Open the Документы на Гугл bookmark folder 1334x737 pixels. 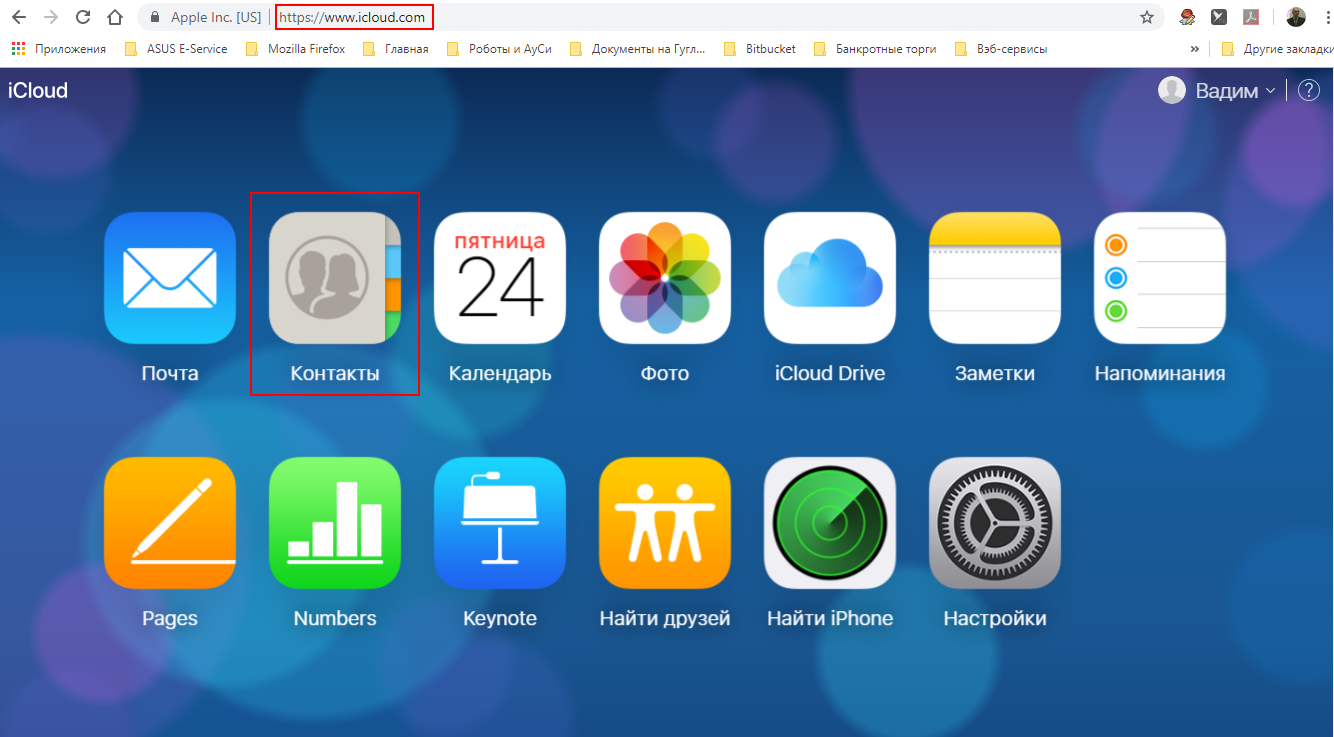[637, 48]
